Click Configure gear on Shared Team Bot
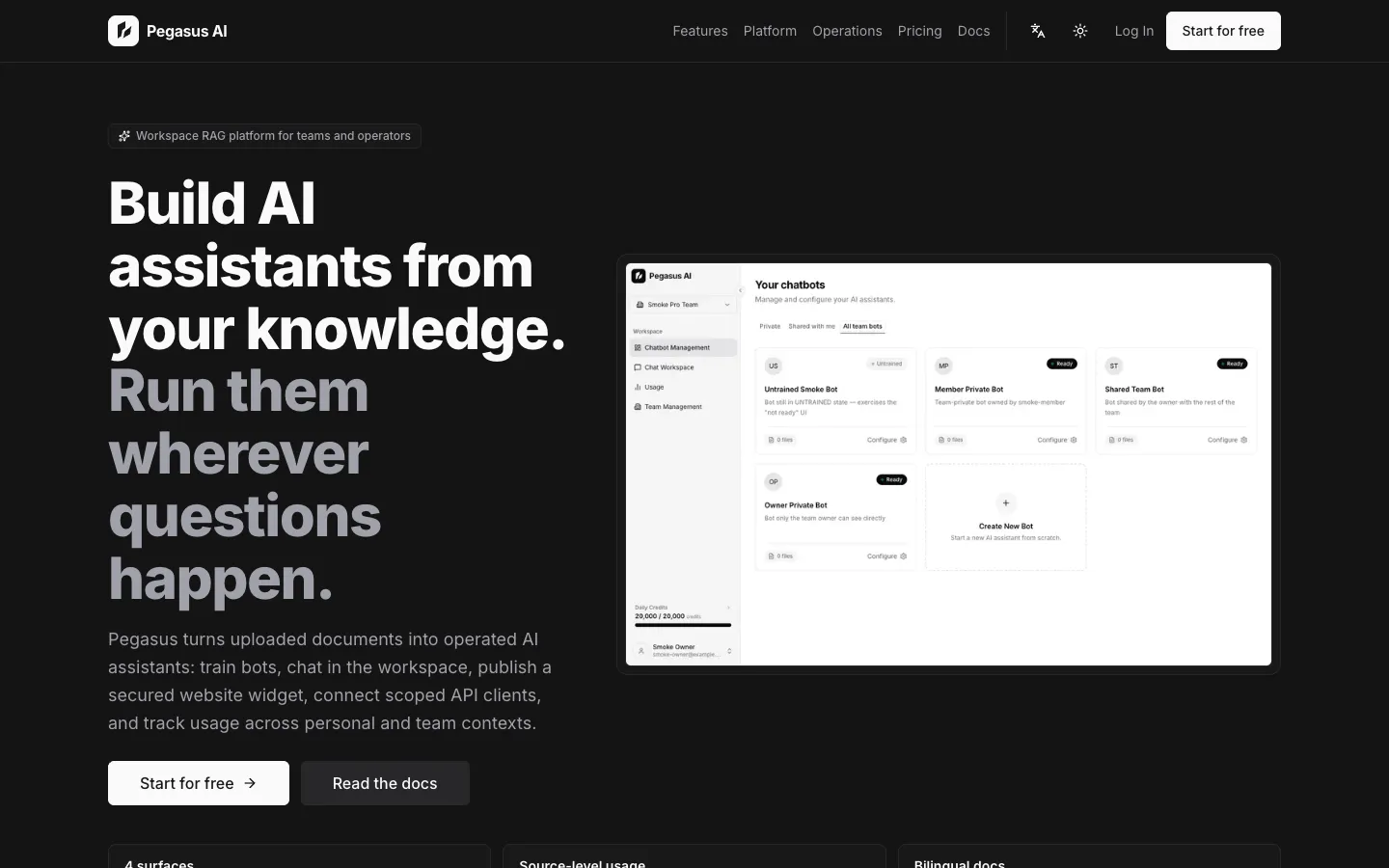Screen dimensions: 1389x868 [x=1244, y=440]
